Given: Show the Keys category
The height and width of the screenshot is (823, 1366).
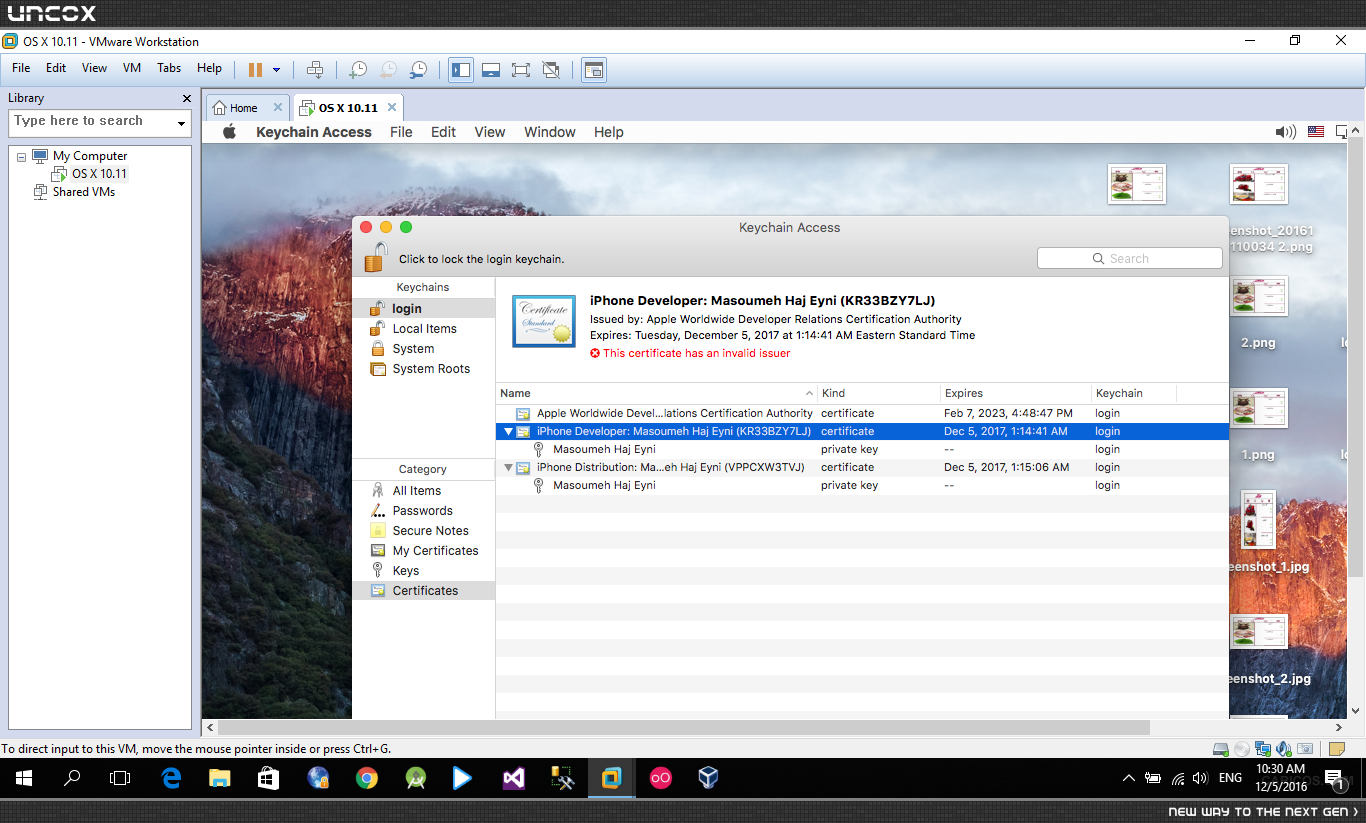Looking at the screenshot, I should click(424, 571).
